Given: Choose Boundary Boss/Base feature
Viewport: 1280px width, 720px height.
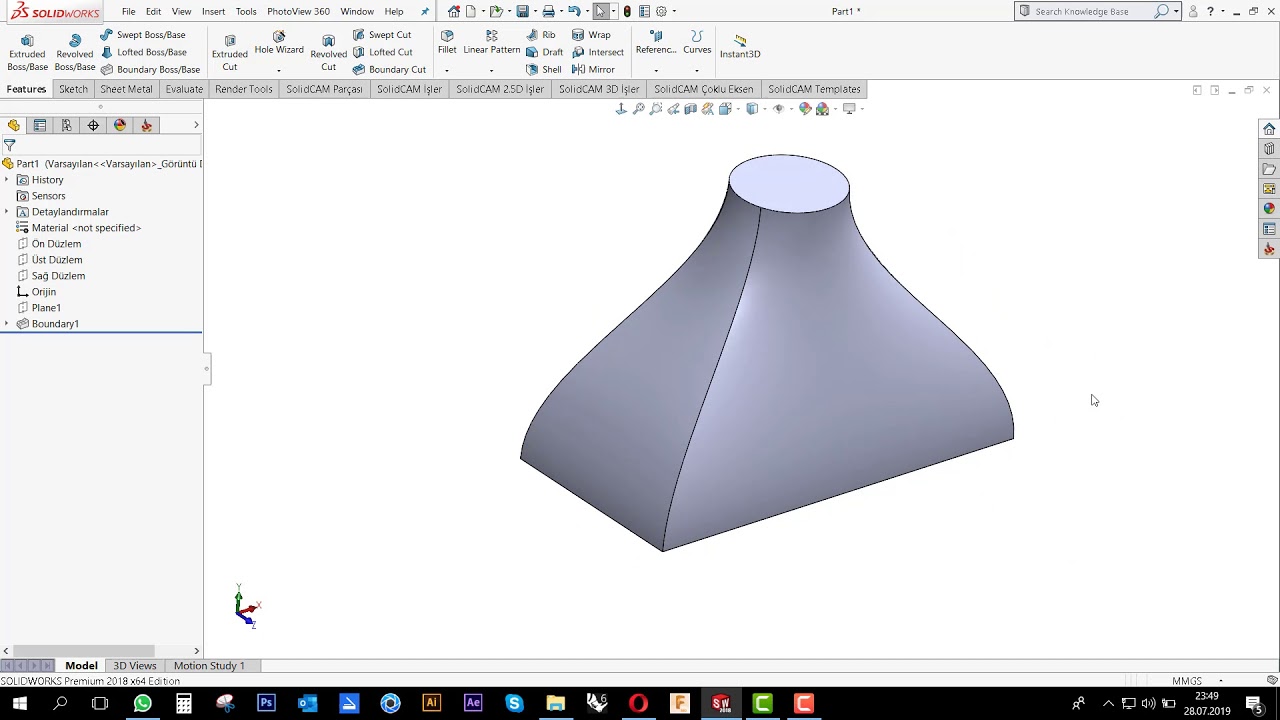Looking at the screenshot, I should pyautogui.click(x=150, y=69).
